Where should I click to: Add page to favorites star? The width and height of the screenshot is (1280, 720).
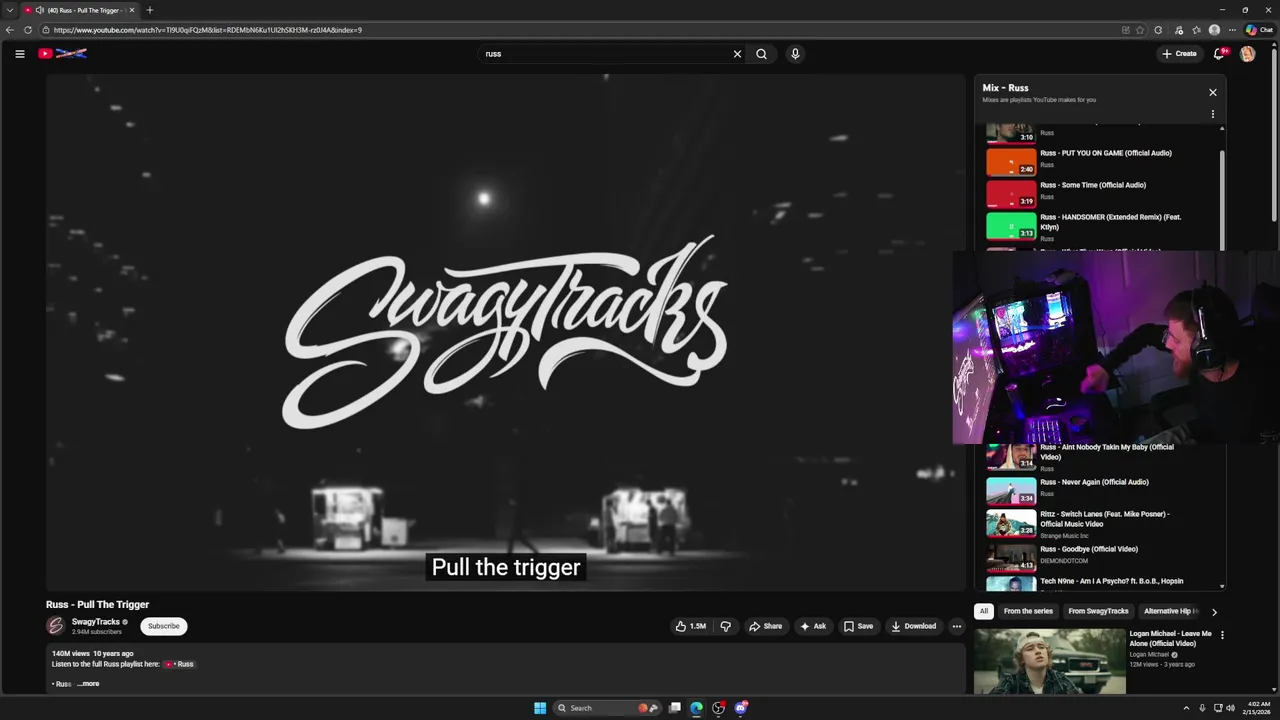click(1140, 30)
